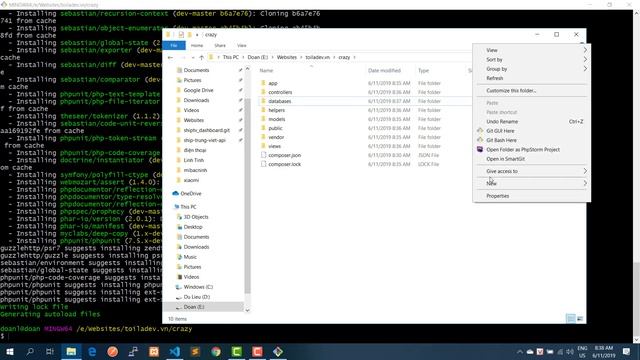Select Doan (E:) drive in navigation pane
Image resolution: width=640 pixels, height=360 pixels.
(x=194, y=307)
